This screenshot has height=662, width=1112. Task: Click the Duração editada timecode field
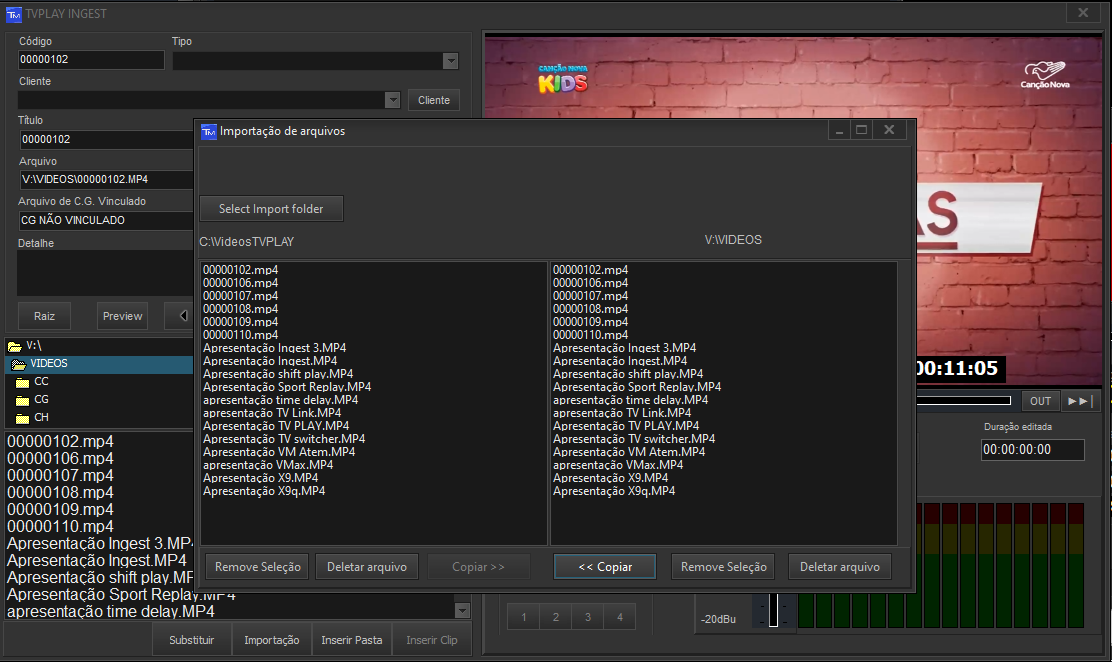click(x=1031, y=450)
